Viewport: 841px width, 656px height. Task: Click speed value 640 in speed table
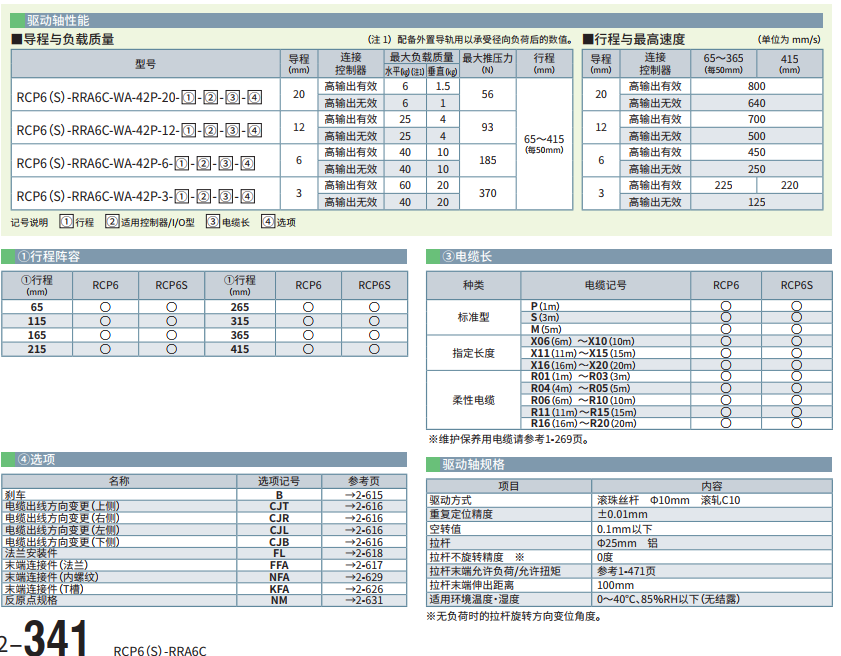point(756,103)
